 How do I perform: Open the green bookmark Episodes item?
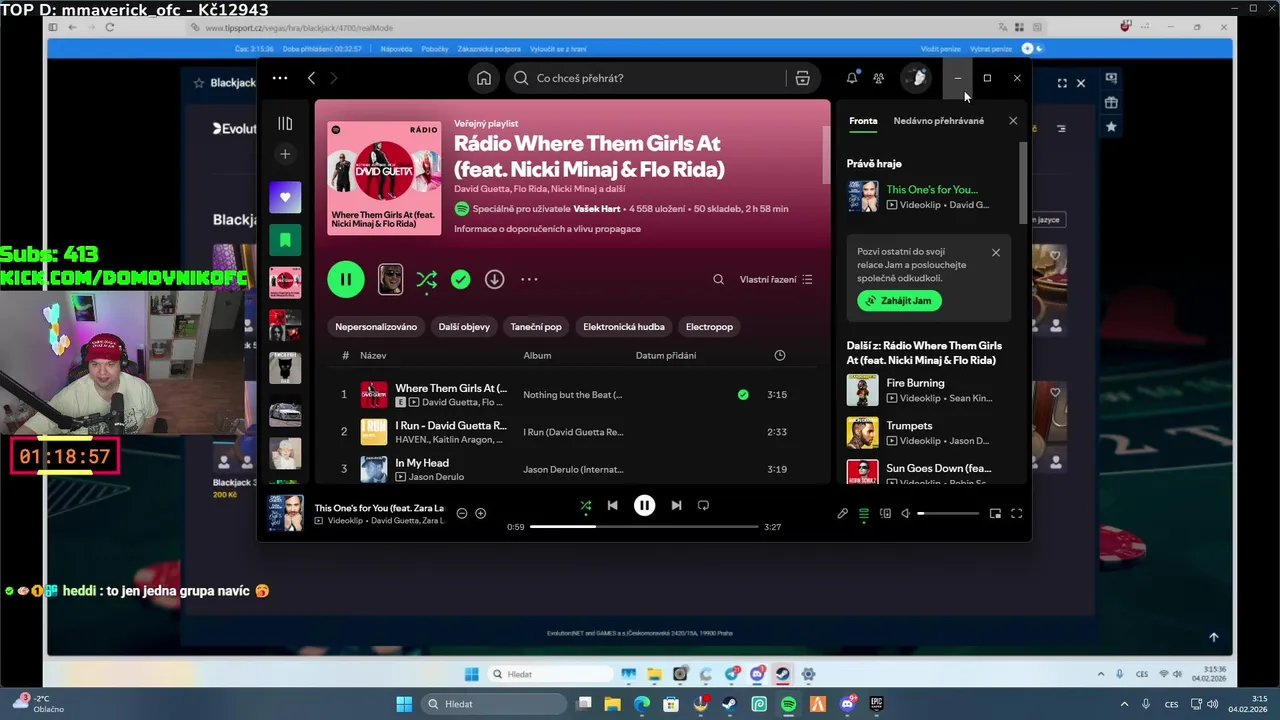pyautogui.click(x=285, y=240)
